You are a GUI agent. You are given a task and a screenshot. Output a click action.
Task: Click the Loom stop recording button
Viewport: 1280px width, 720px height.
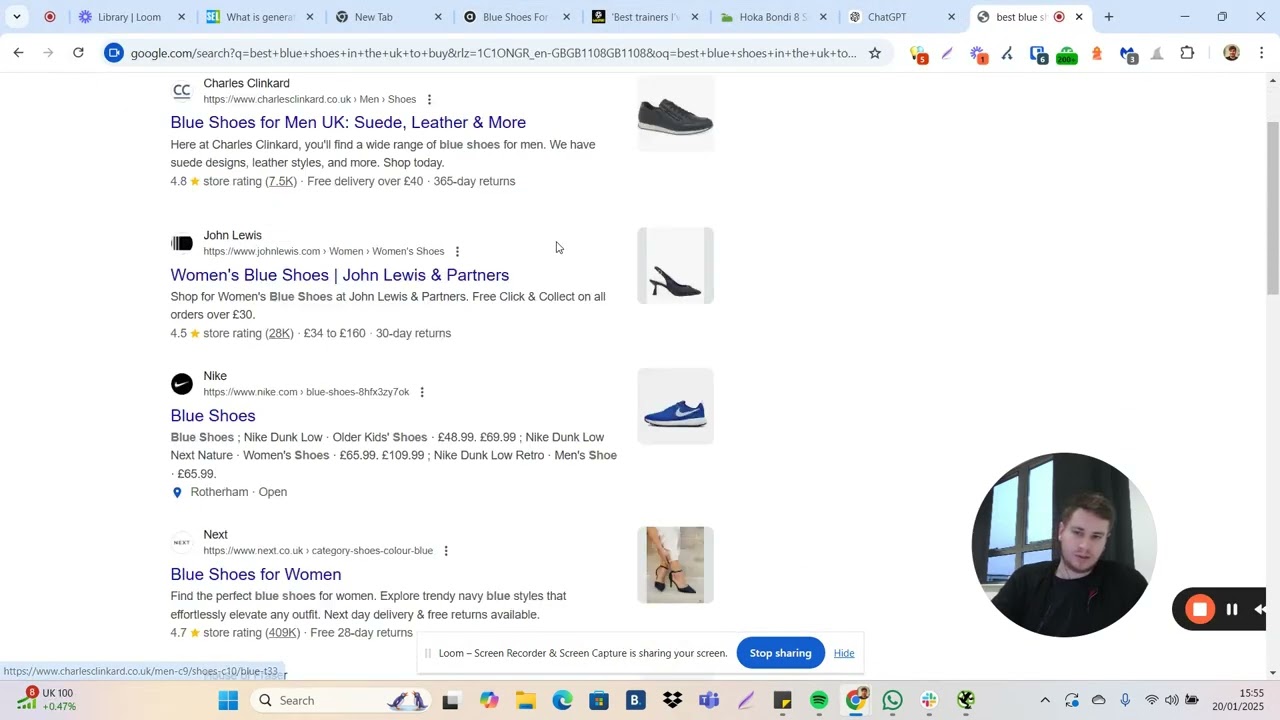tap(1200, 610)
